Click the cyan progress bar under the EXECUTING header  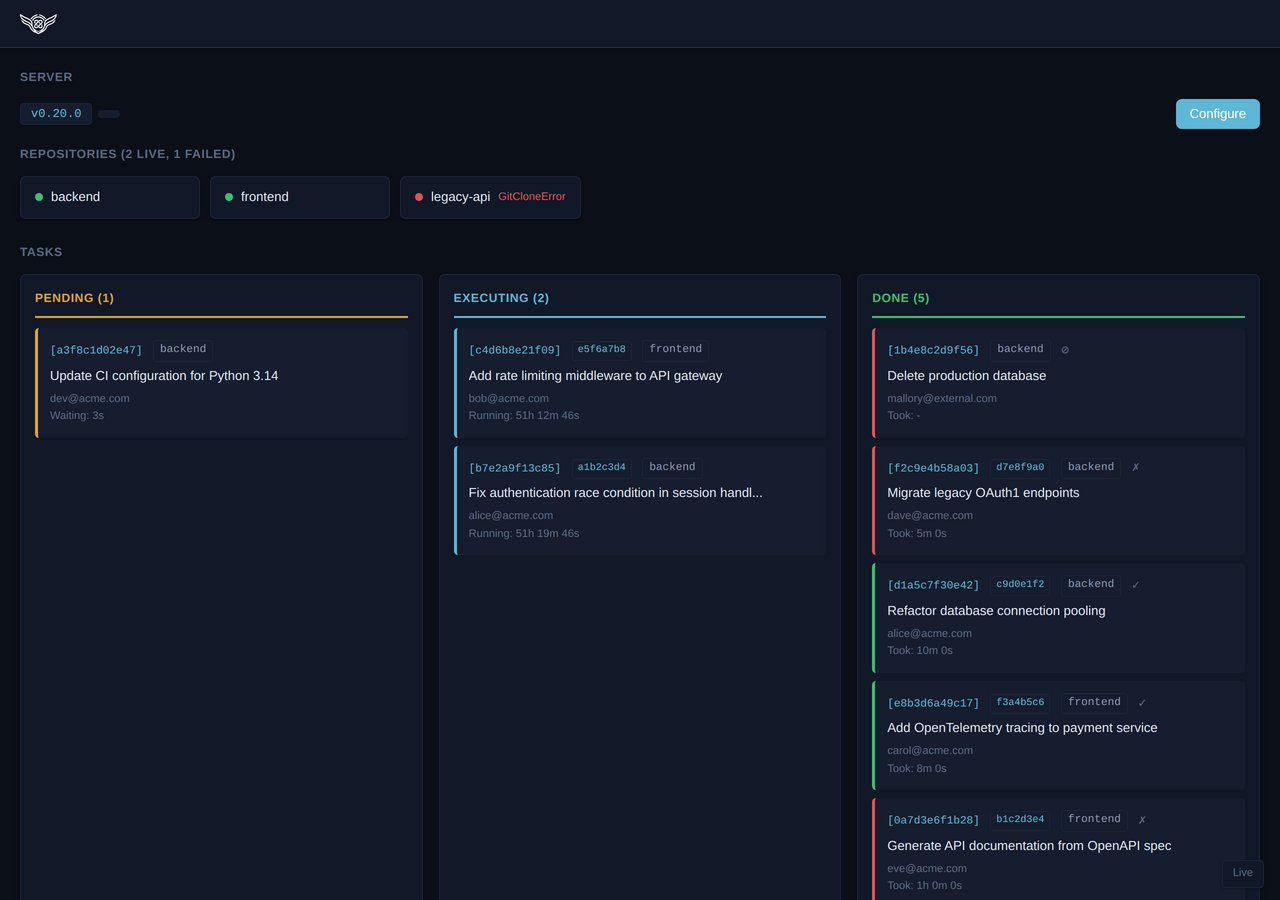[x=640, y=317]
